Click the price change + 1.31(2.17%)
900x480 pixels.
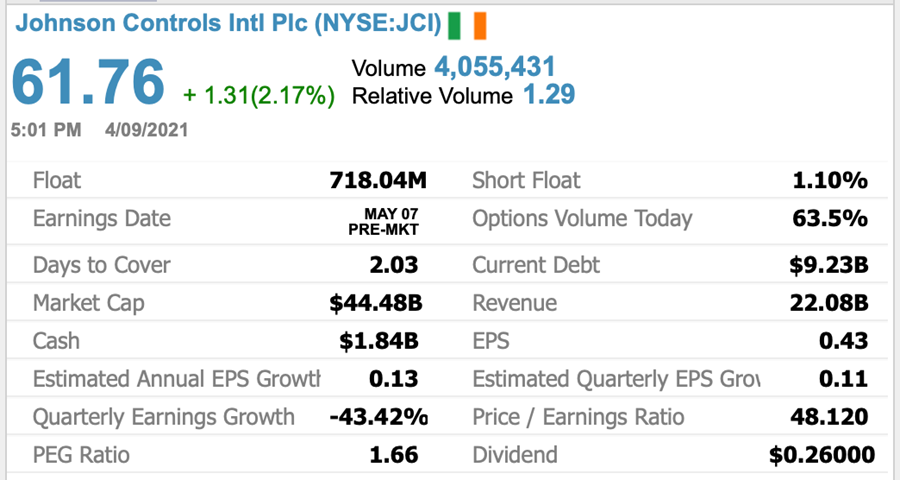pos(259,95)
